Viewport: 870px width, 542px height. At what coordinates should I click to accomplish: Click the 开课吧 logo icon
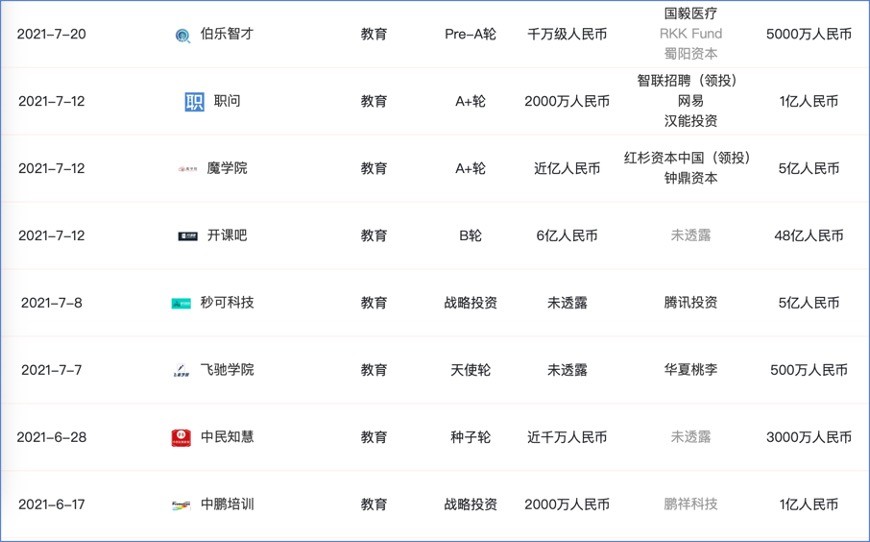click(188, 236)
